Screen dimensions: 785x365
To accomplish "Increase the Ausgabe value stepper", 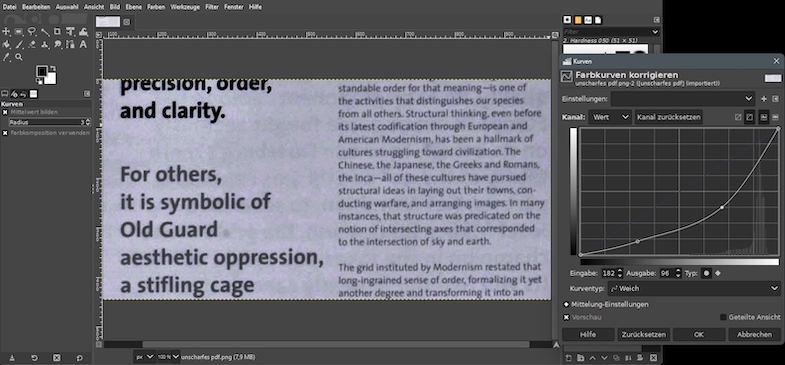I will tap(678, 271).
